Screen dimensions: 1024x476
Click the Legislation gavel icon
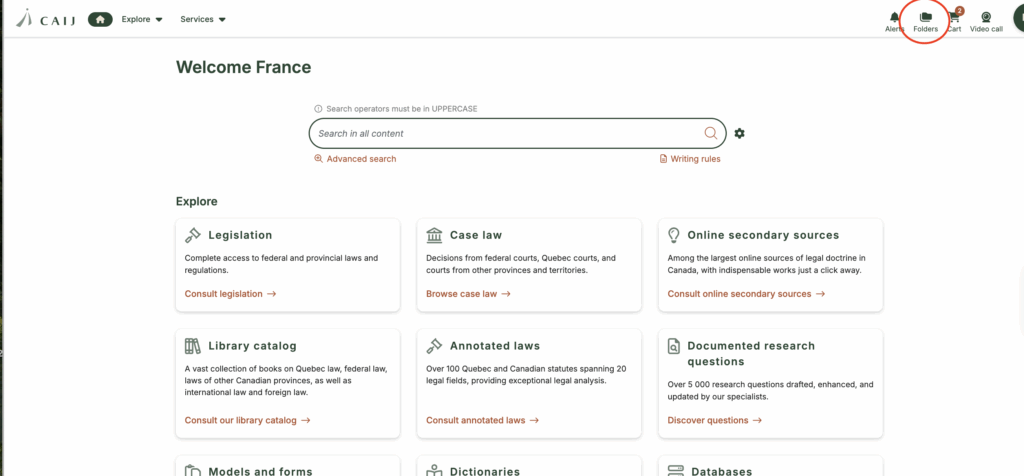point(193,235)
